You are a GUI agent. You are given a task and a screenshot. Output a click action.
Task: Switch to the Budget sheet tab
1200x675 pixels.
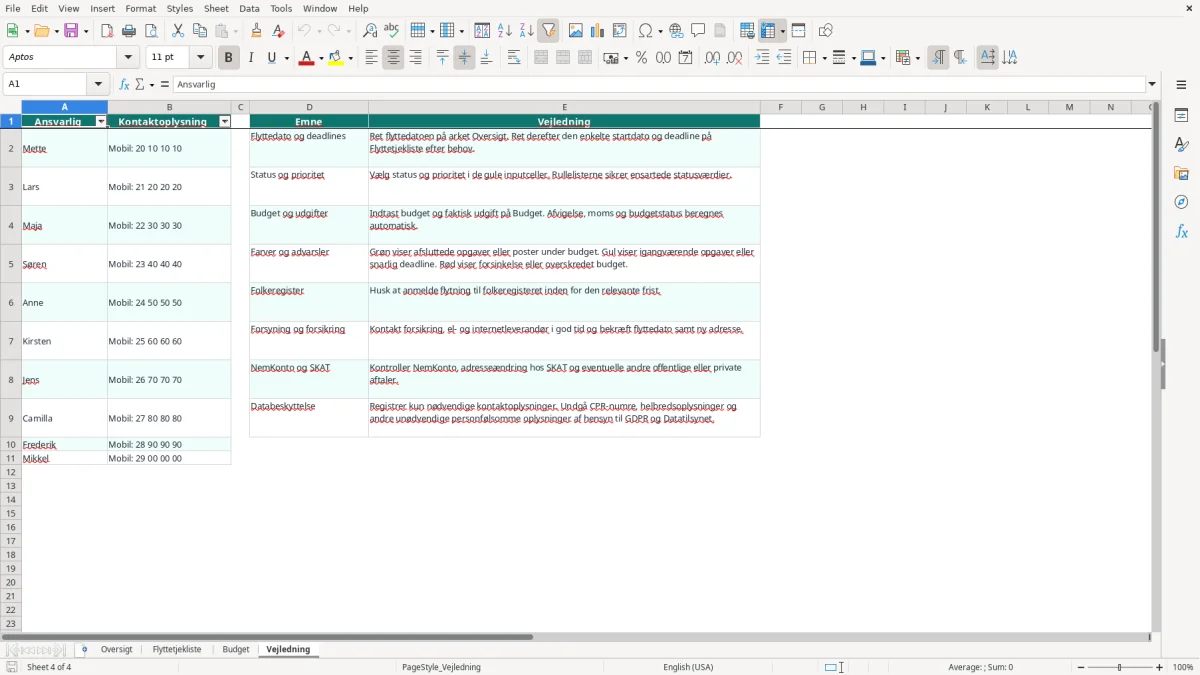click(x=236, y=650)
